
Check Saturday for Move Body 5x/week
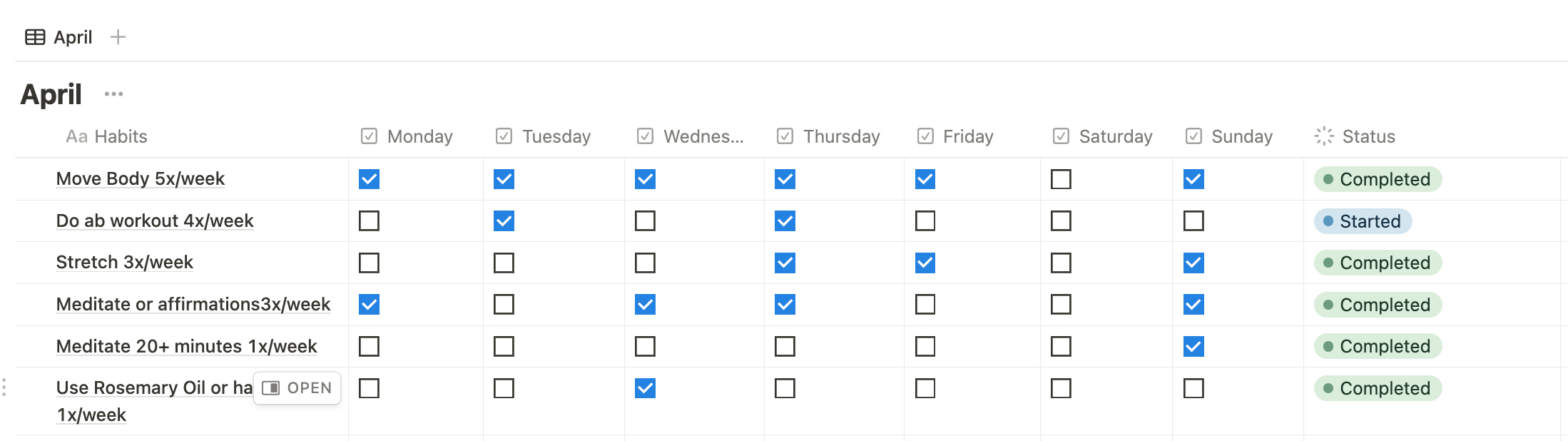pos(1061,179)
